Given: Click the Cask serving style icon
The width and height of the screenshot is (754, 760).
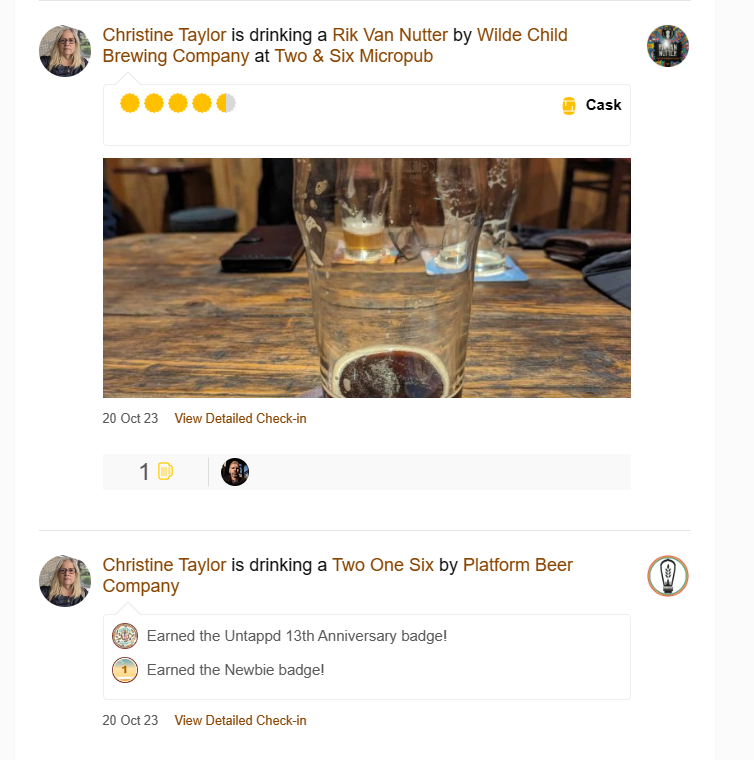Looking at the screenshot, I should click(x=569, y=105).
